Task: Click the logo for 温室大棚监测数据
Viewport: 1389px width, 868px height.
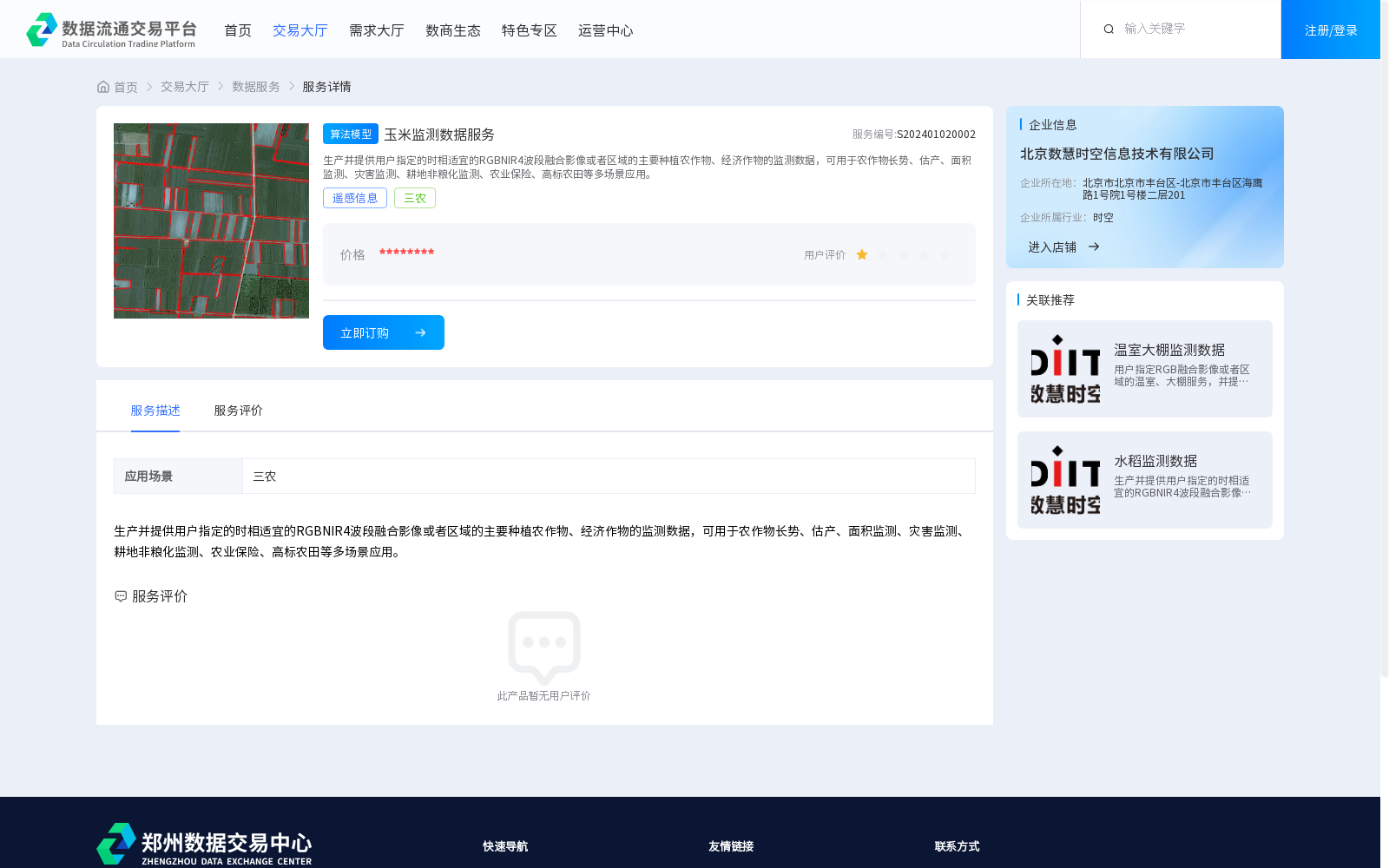Action: tap(1065, 369)
